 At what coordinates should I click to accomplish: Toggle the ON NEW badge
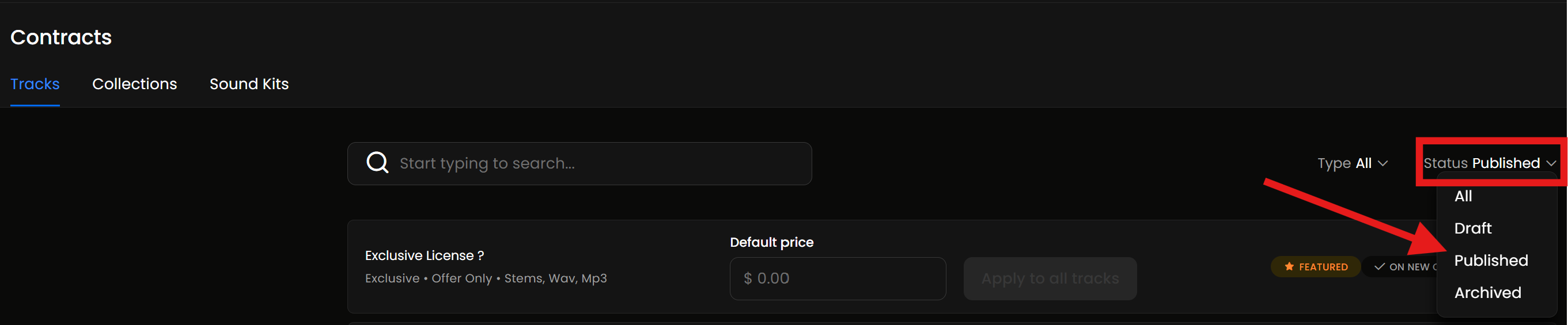[x=1403, y=267]
